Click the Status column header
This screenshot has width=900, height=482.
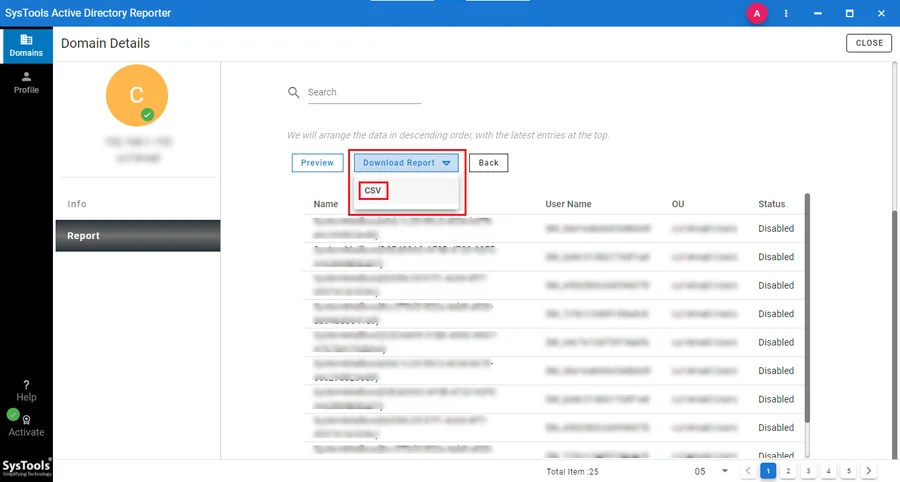pos(771,204)
